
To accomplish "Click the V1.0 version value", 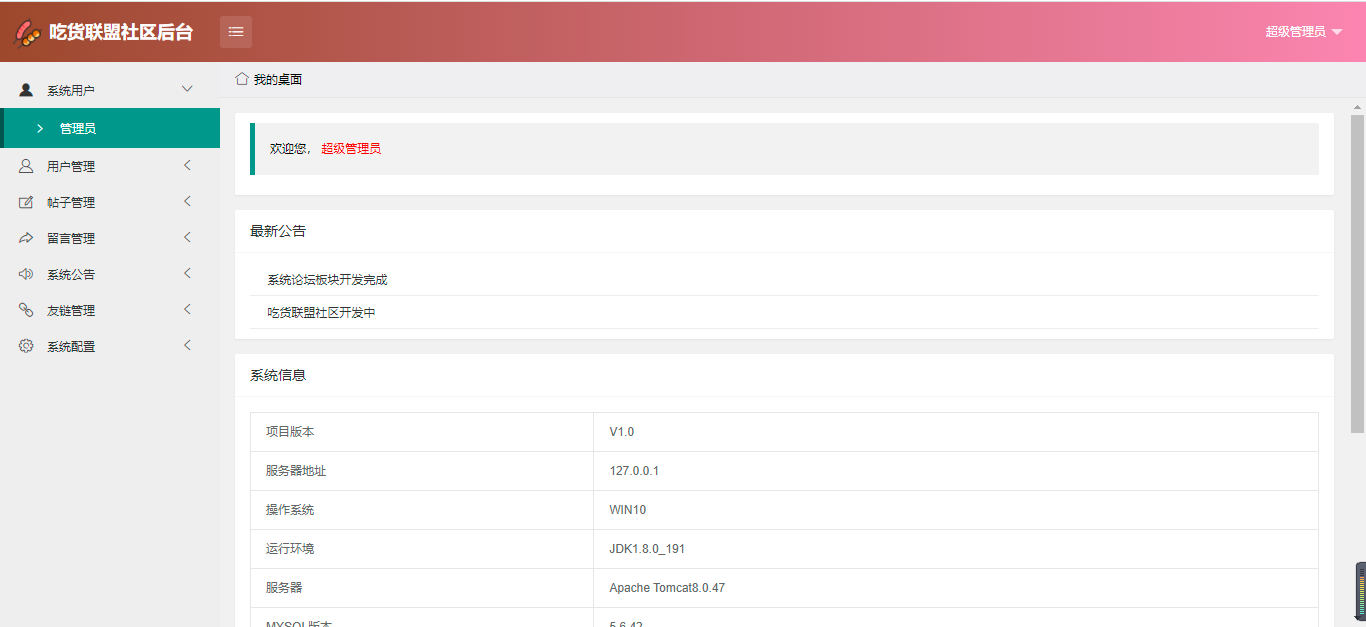I will [x=622, y=432].
